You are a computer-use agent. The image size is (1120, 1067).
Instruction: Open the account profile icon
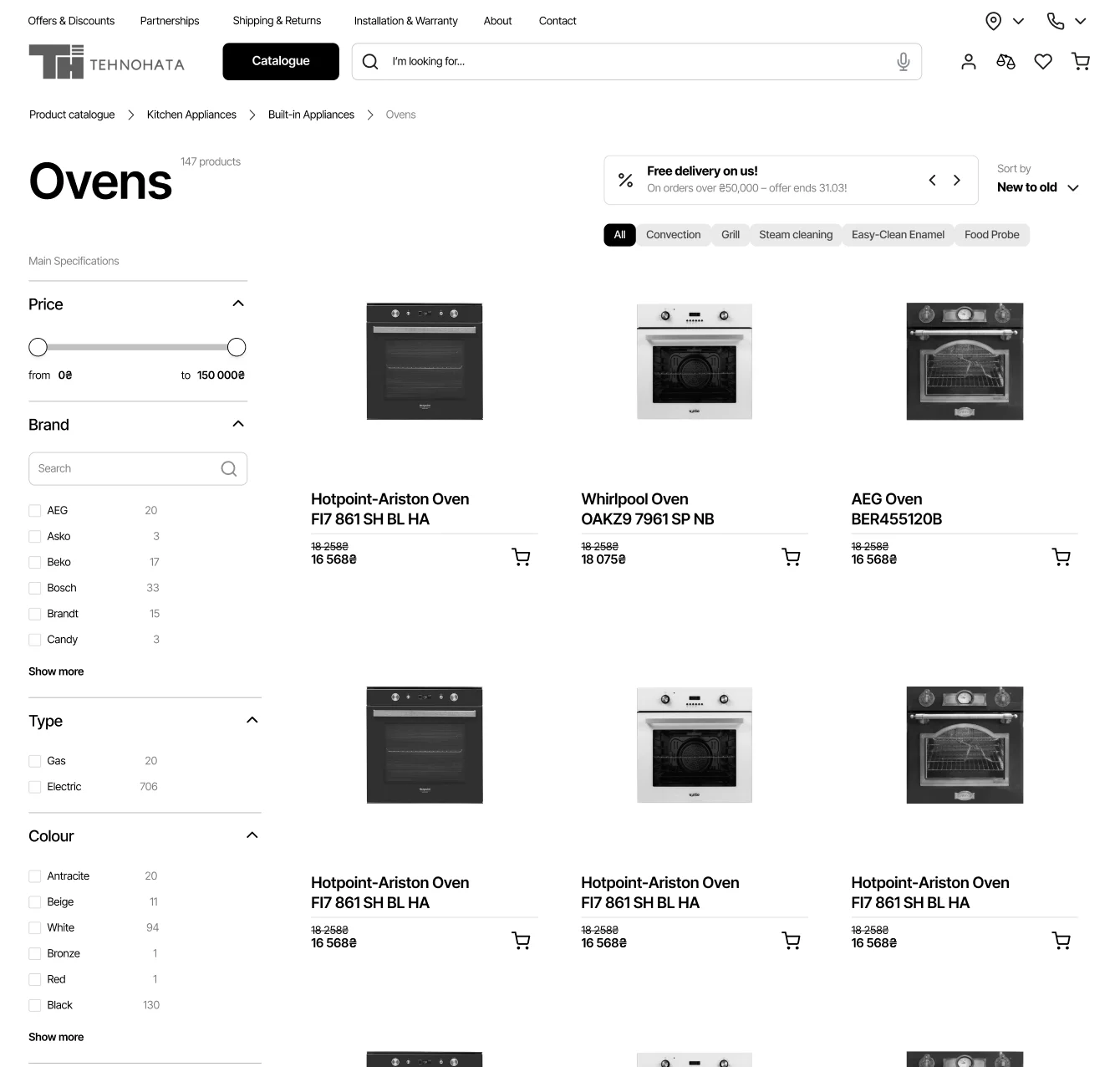[x=968, y=61]
